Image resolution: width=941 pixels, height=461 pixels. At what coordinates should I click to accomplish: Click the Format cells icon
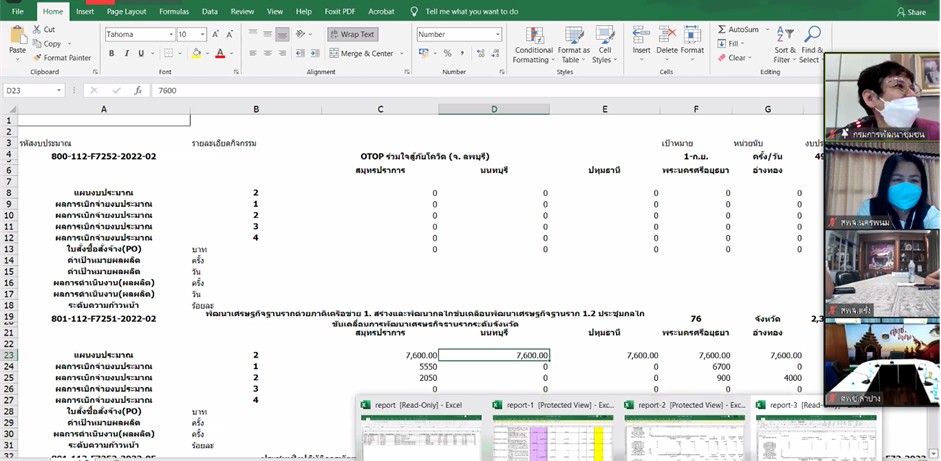(692, 35)
